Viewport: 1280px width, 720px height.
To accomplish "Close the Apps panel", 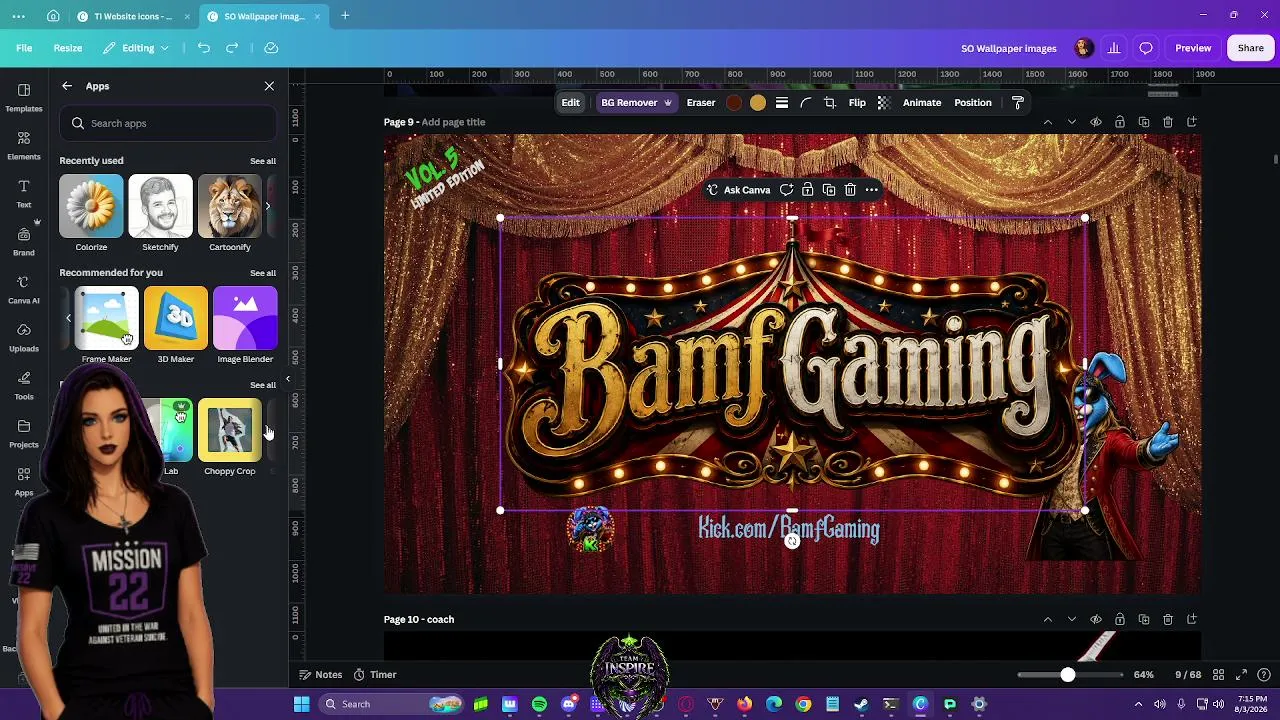I will [269, 86].
